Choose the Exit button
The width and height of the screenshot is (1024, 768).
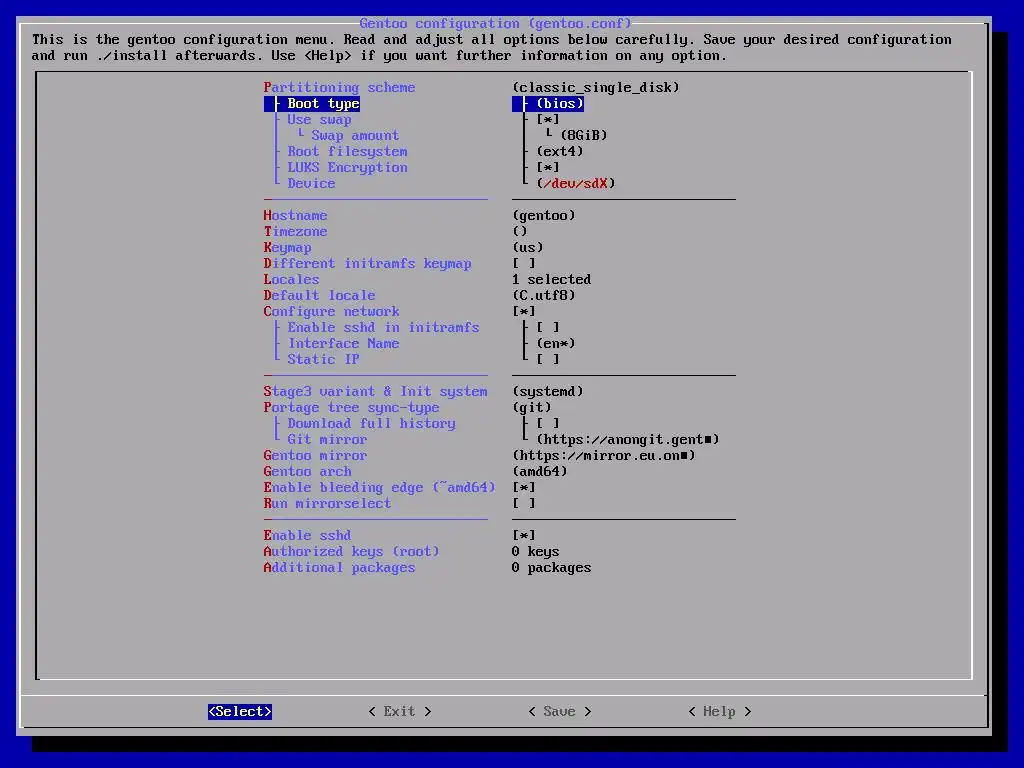click(x=400, y=711)
